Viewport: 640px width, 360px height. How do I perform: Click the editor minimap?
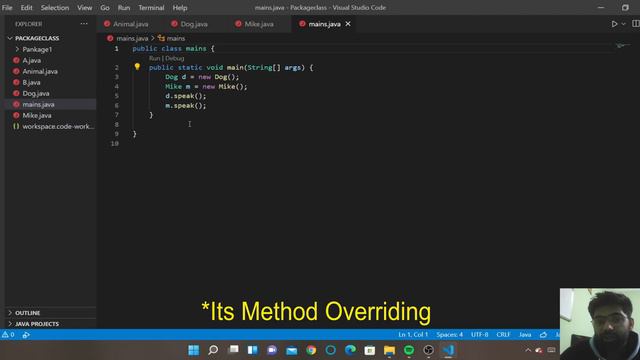[x=623, y=45]
